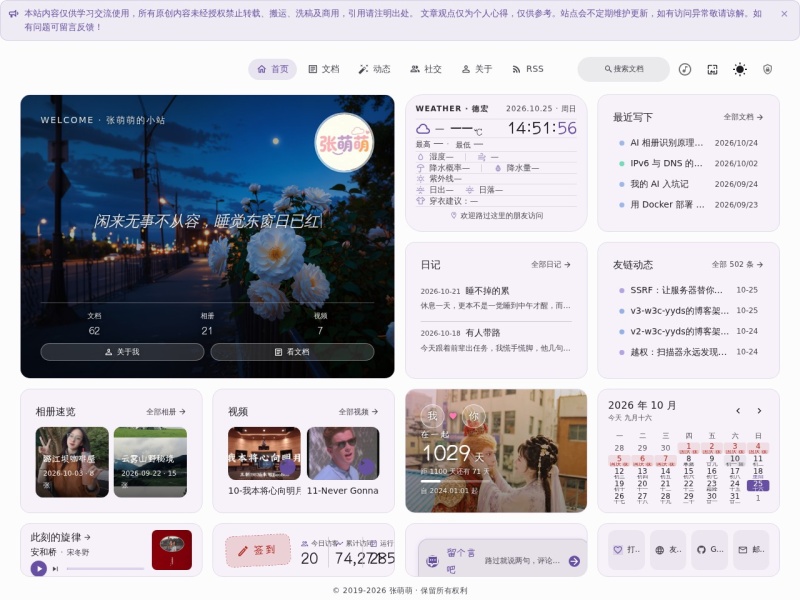This screenshot has width=800, height=600.
Task: Open 全部文档 link
Action: click(x=743, y=117)
